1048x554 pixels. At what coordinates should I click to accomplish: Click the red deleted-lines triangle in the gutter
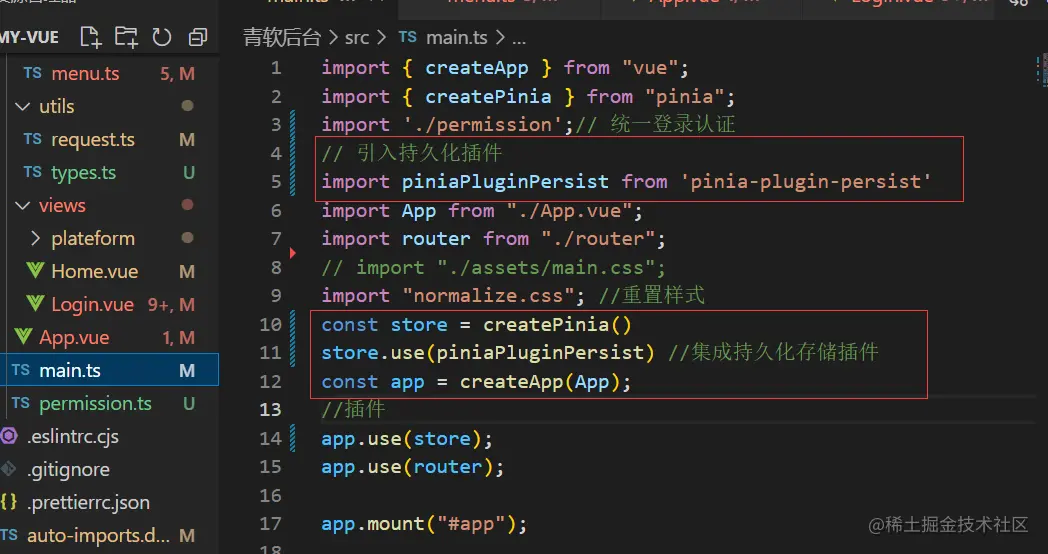(x=293, y=253)
